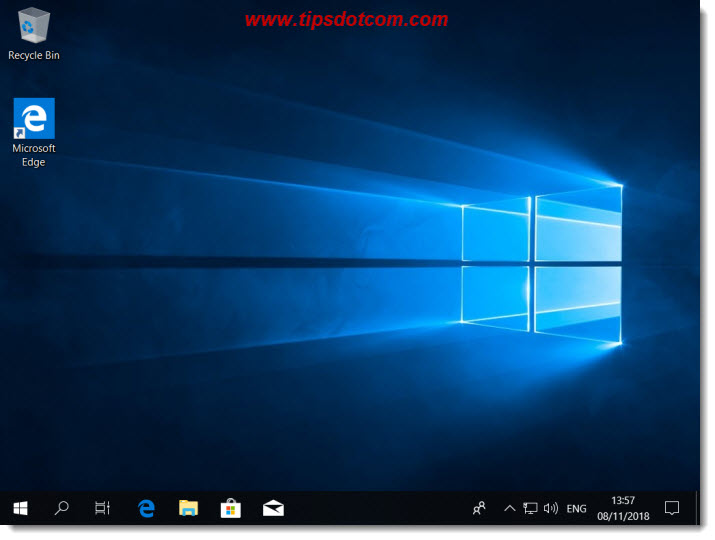This screenshot has height=540, width=715.
Task: Open Microsoft Store from the taskbar
Action: click(x=231, y=508)
